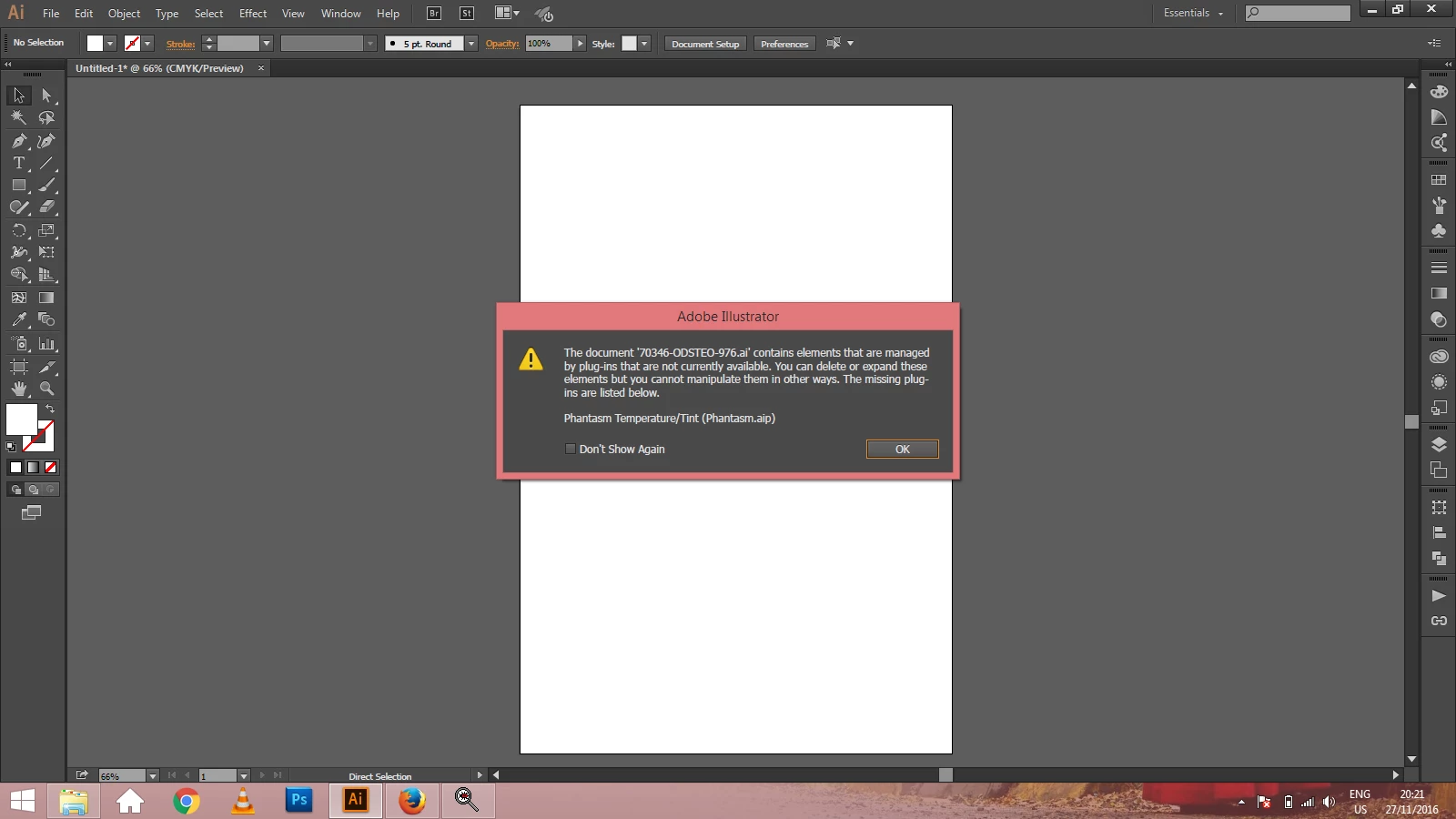Open the stroke weight dropdown
Image resolution: width=1456 pixels, height=819 pixels.
[x=267, y=44]
